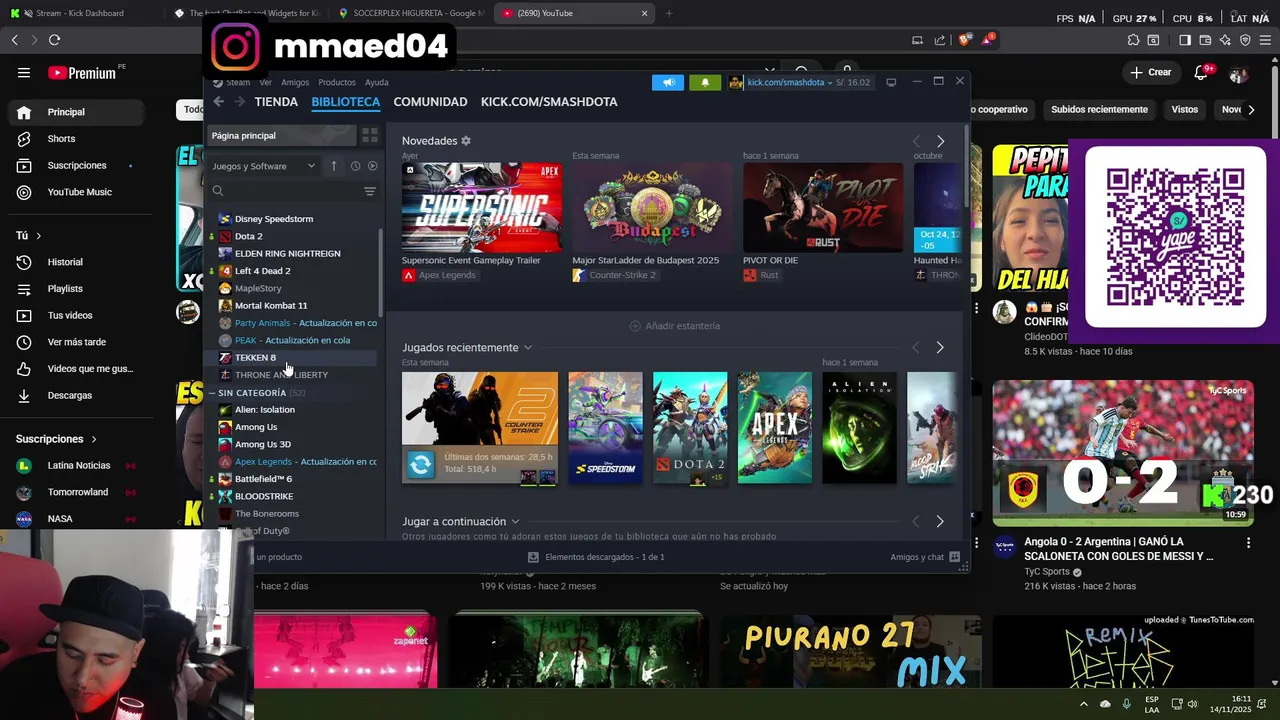Switch to Stream - Kick Dashboard browser tab
The width and height of the screenshot is (1280, 720).
click(80, 13)
